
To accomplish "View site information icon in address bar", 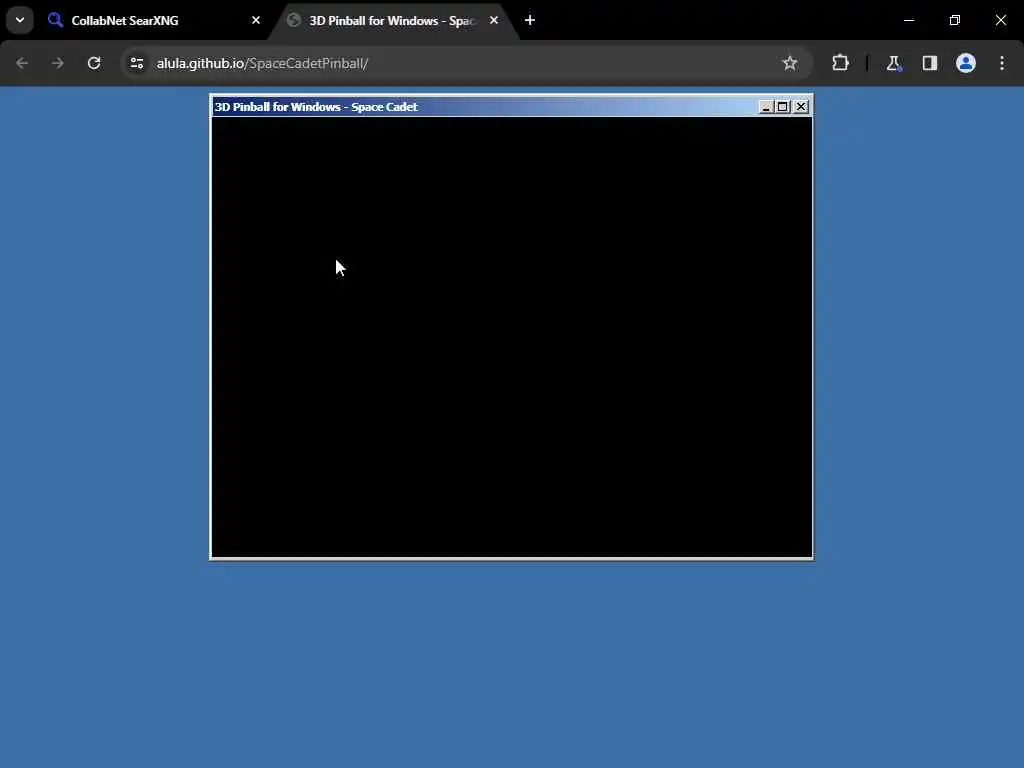I will pyautogui.click(x=136, y=63).
